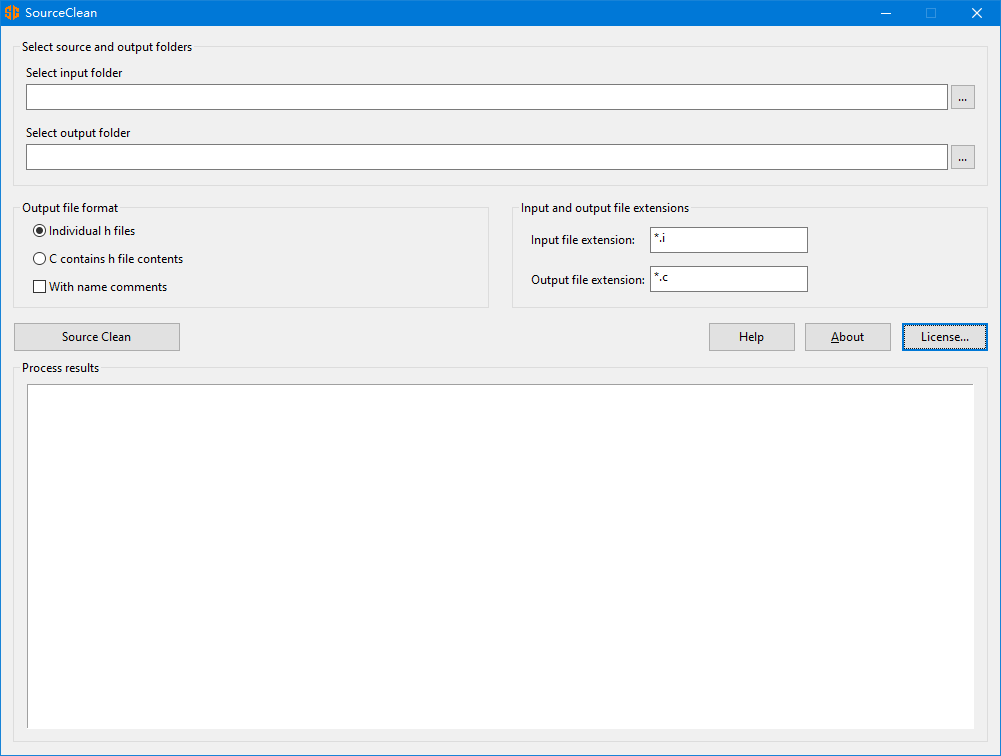
Task: Click the SourceClean app icon in title bar
Action: [12, 13]
